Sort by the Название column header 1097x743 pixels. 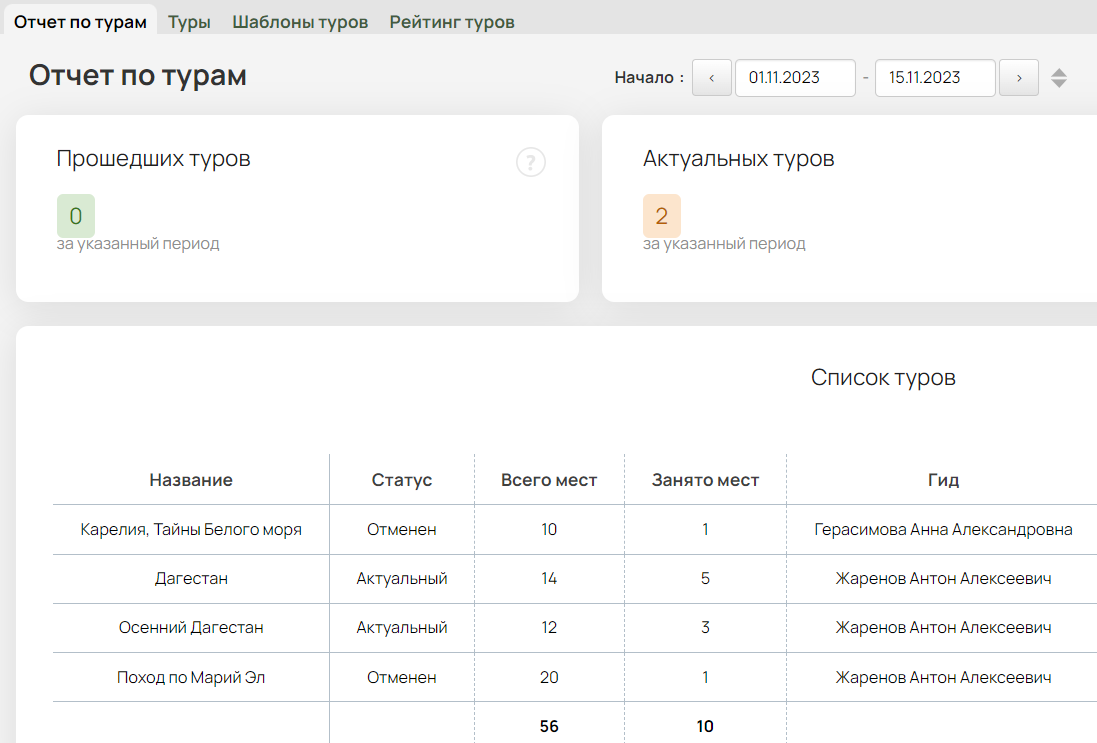[x=191, y=480]
